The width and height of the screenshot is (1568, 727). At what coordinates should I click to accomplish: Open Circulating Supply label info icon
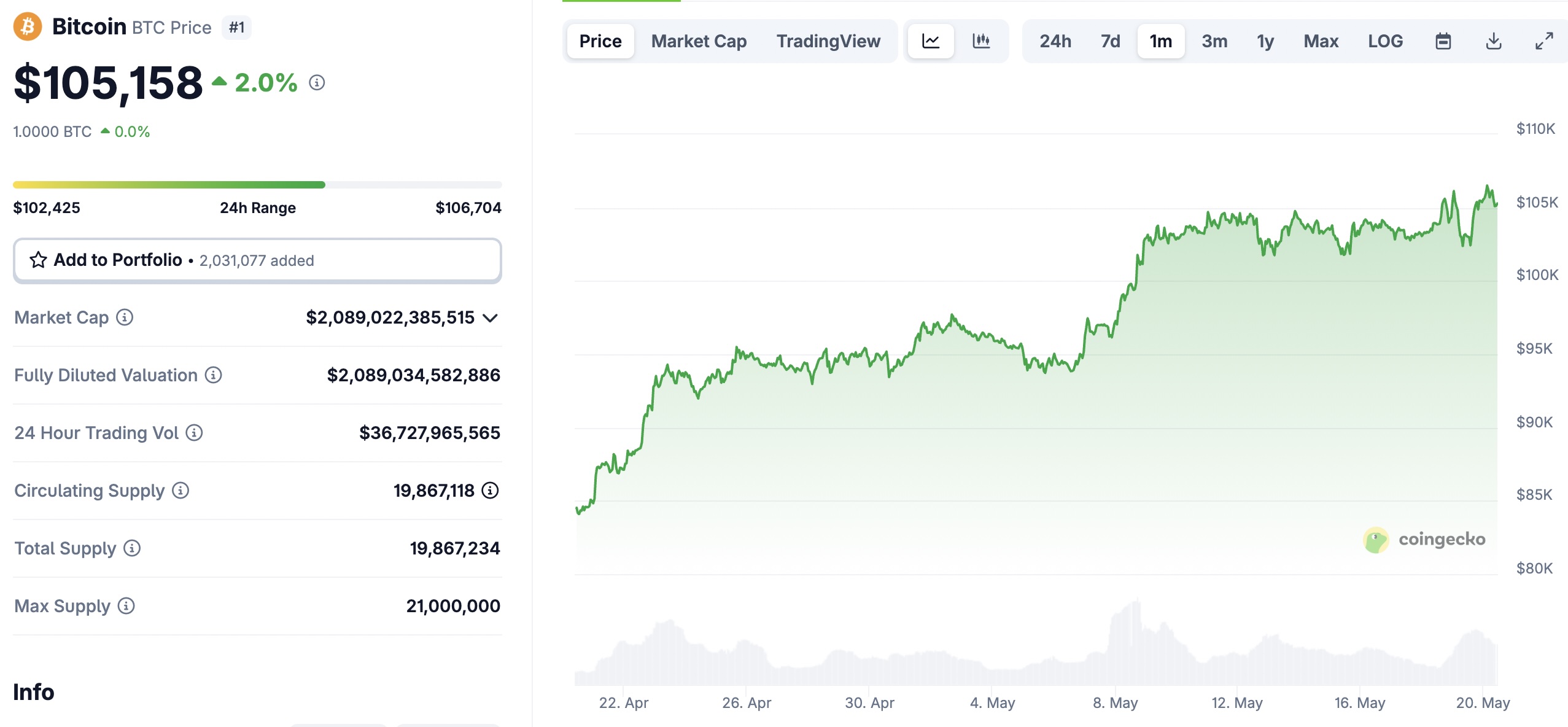180,491
